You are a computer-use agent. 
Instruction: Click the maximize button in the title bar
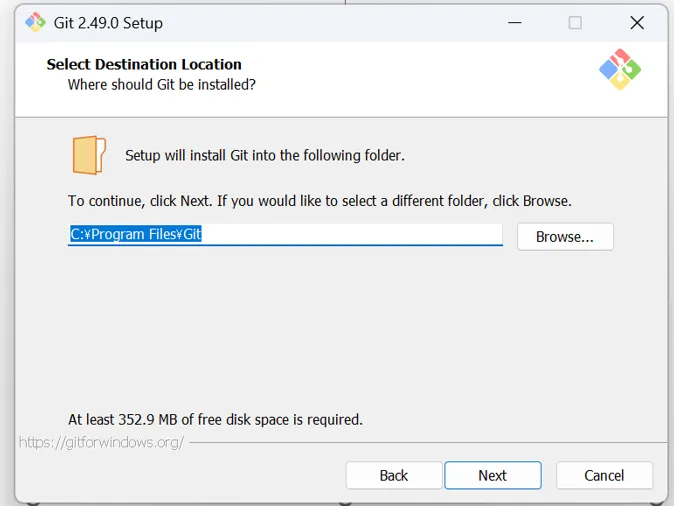coord(575,22)
